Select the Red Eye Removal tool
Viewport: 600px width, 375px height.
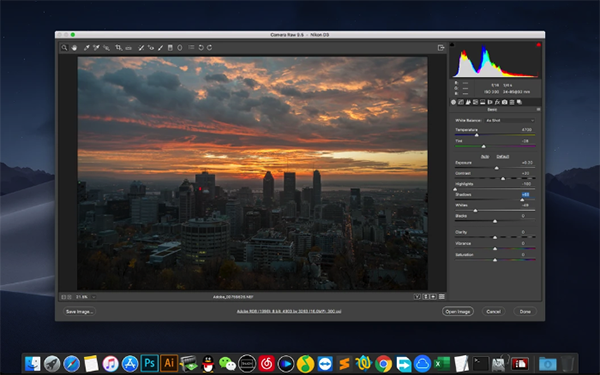[151, 48]
